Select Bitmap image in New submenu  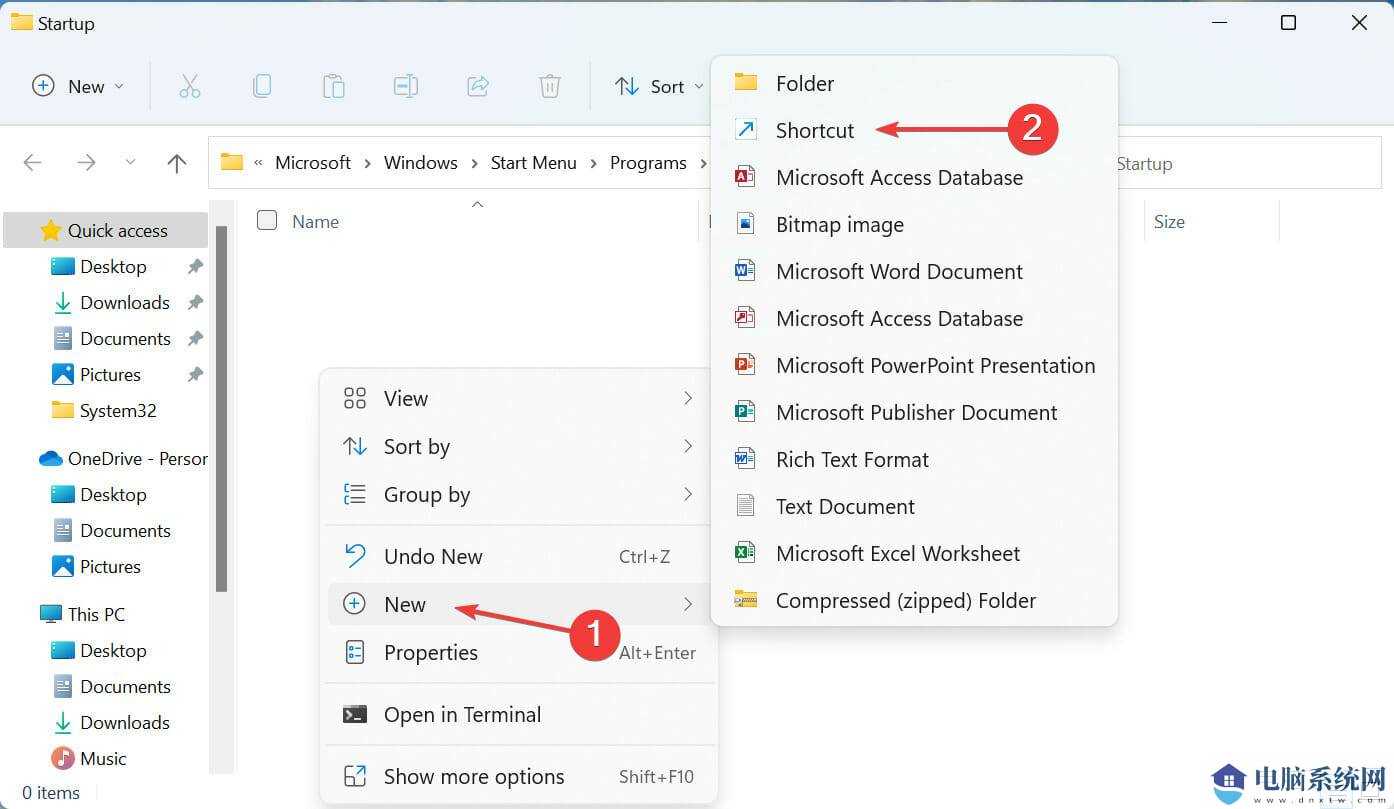pos(914,225)
